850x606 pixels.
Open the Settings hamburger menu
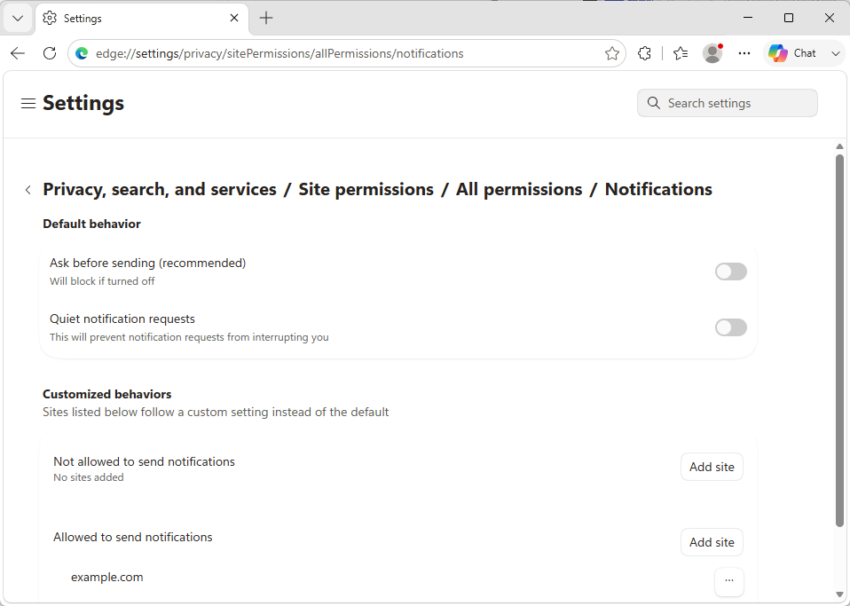point(28,103)
